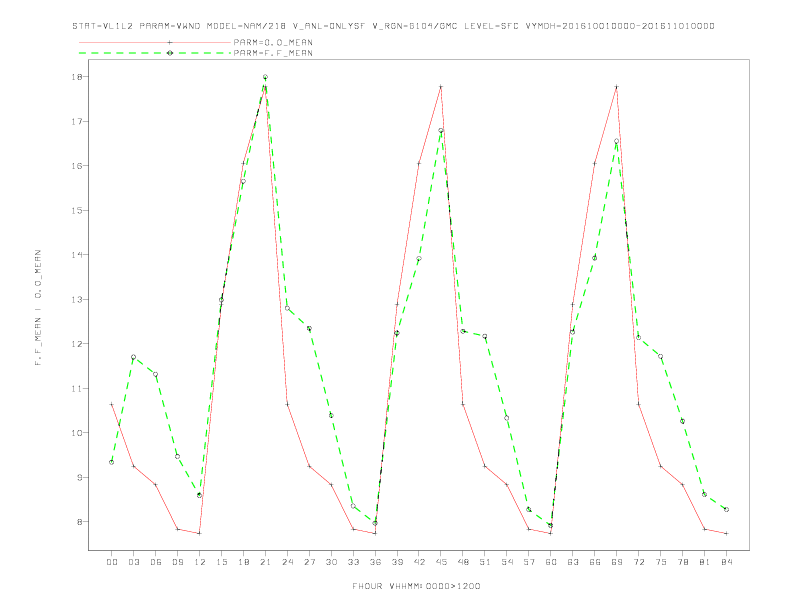
Task: Click x-axis tick label 78
Action: 682,562
